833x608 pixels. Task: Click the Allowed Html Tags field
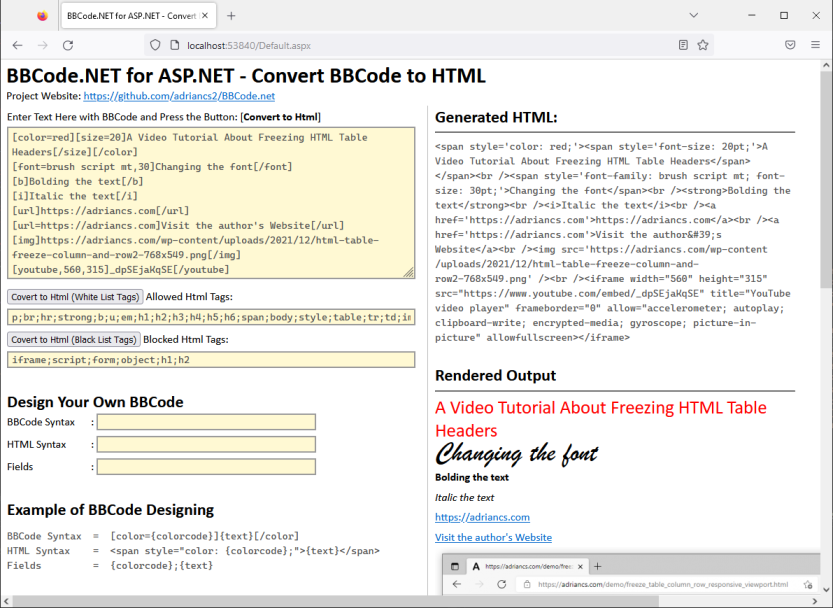211,317
